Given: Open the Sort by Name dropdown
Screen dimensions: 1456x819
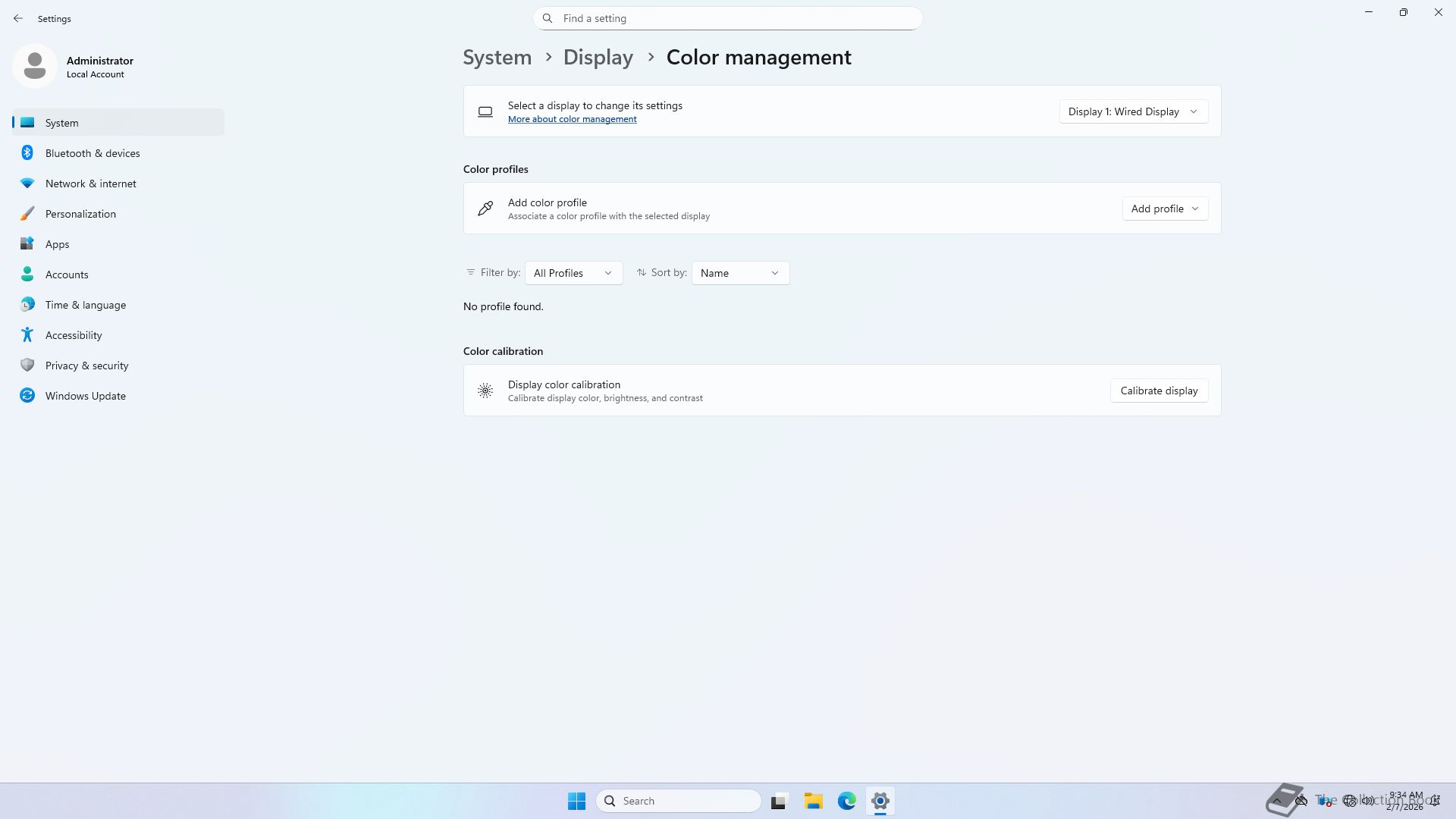Looking at the screenshot, I should [x=739, y=273].
